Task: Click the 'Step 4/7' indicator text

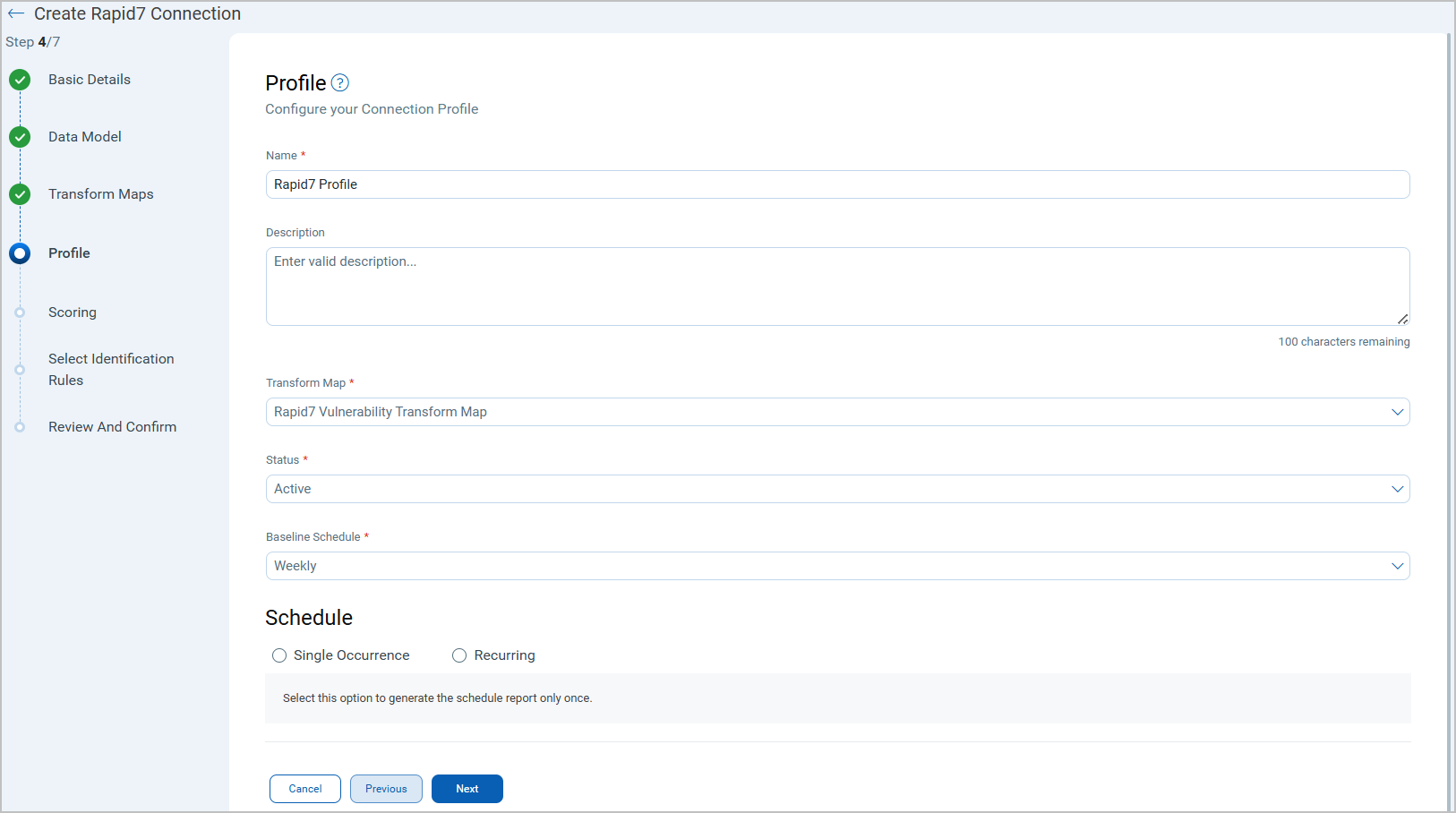Action: 33,42
